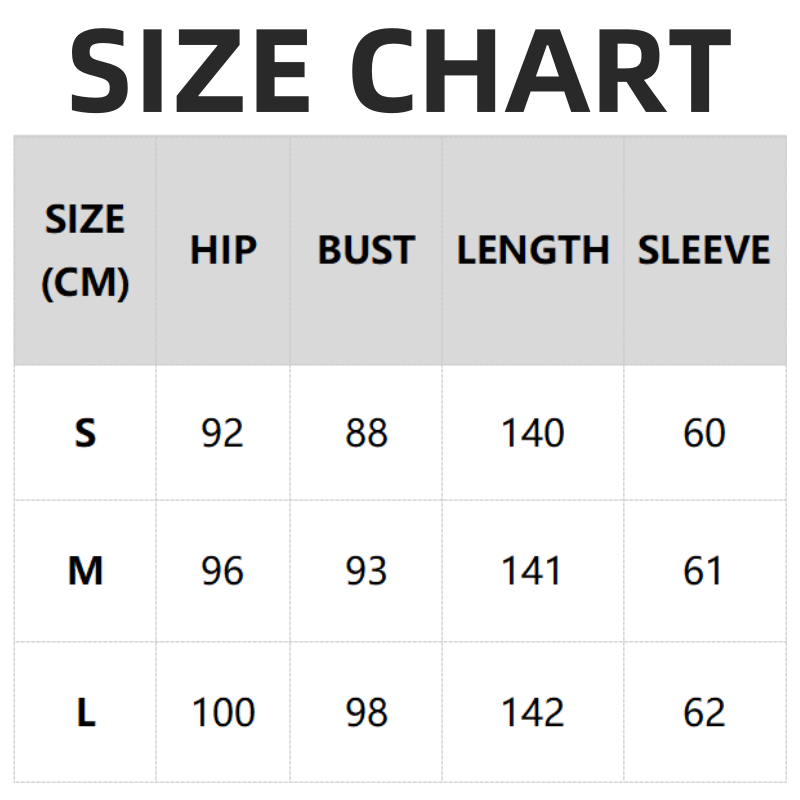Select the sleeve value 61
The image size is (800, 800).
pyautogui.click(x=704, y=571)
